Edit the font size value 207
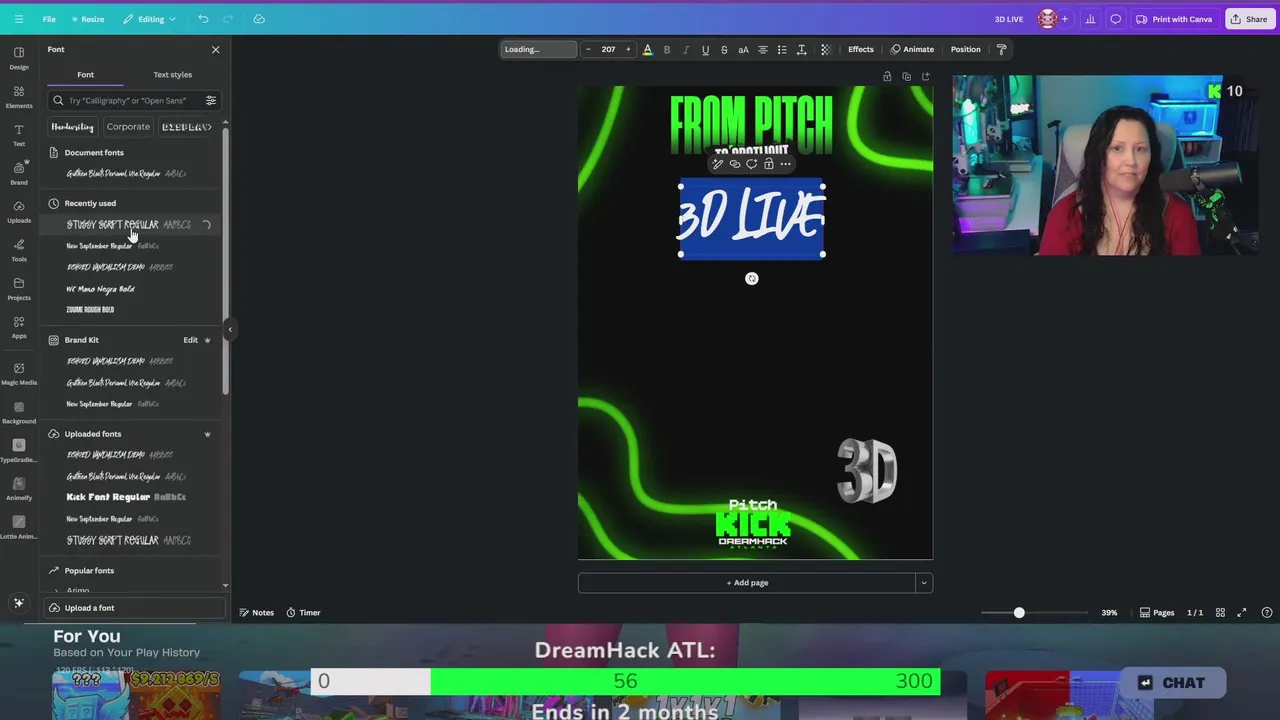Image resolution: width=1280 pixels, height=720 pixels. [608, 49]
